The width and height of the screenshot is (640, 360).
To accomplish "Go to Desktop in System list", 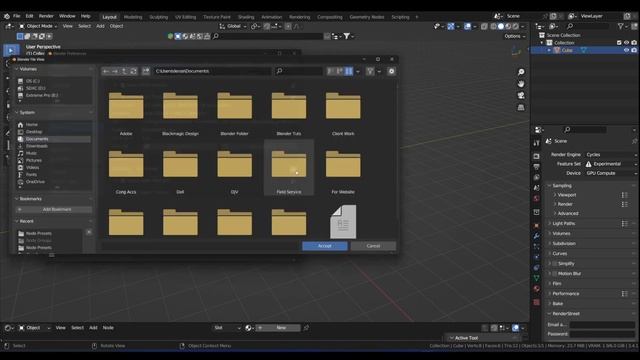I will [x=34, y=132].
